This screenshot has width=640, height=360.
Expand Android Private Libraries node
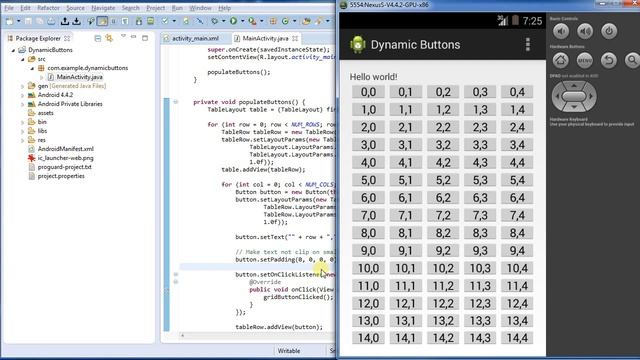(x=23, y=104)
